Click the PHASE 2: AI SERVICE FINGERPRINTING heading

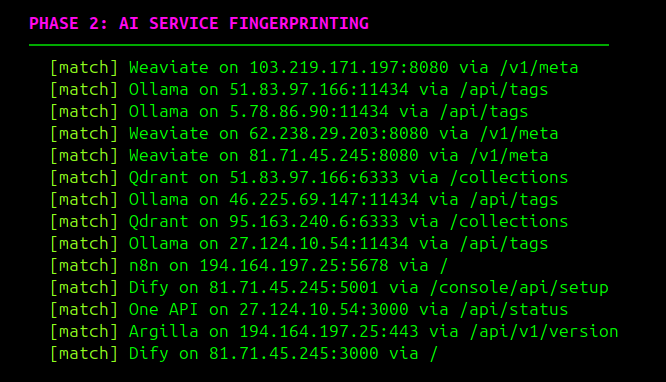[x=199, y=23]
